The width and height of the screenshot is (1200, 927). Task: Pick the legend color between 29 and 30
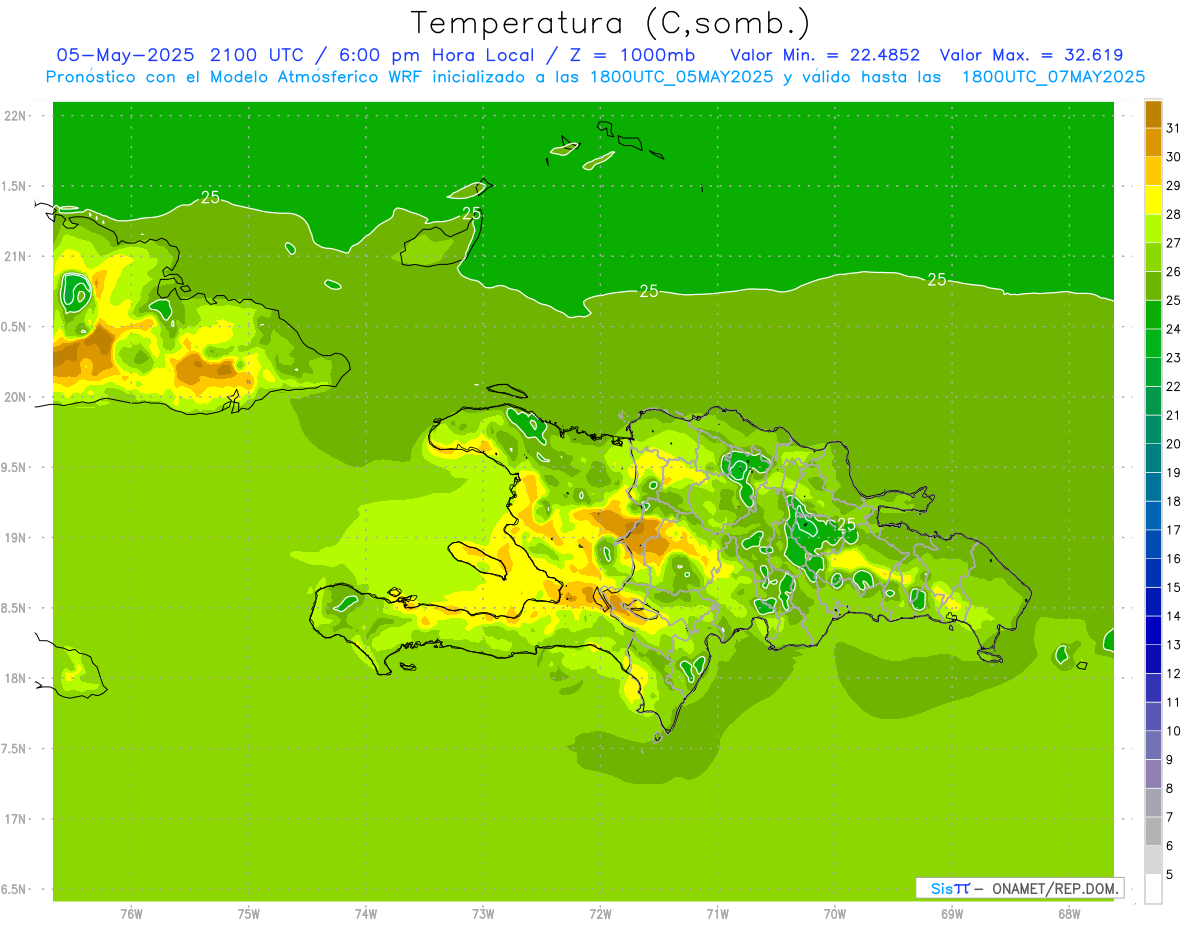(1153, 172)
